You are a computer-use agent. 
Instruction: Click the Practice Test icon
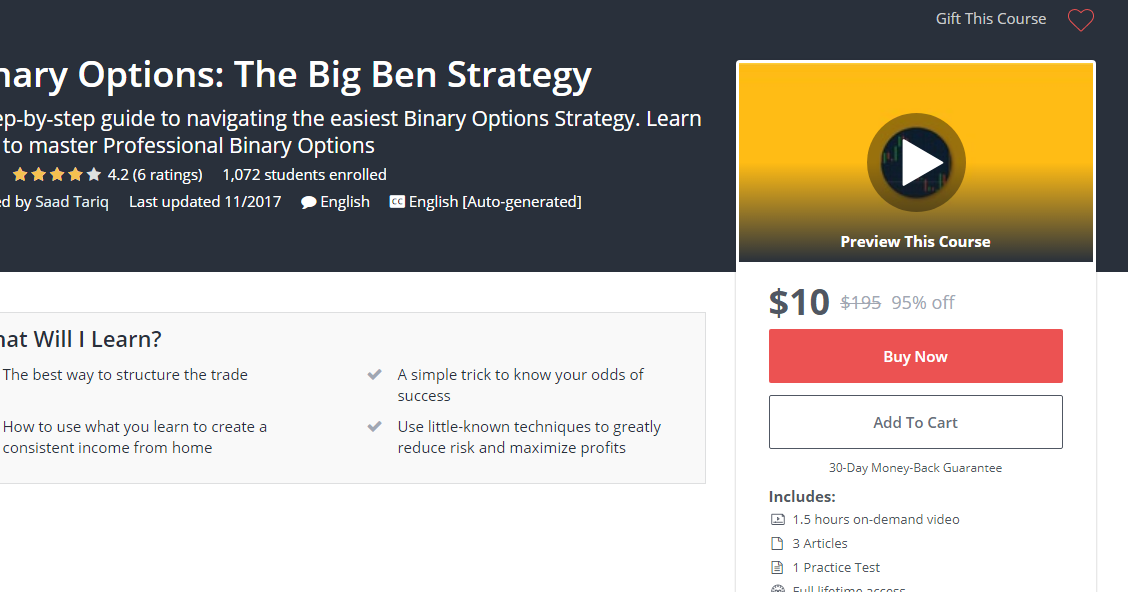pyautogui.click(x=777, y=568)
